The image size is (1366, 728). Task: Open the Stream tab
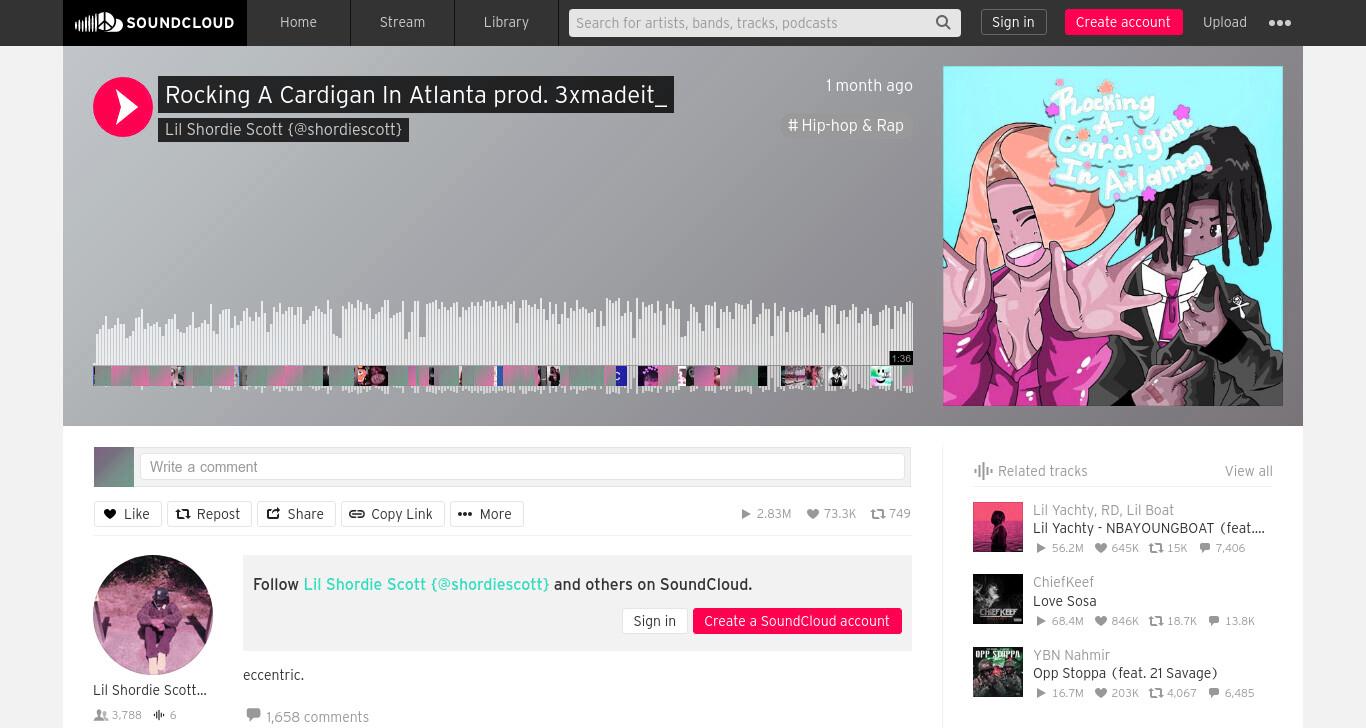pos(402,22)
